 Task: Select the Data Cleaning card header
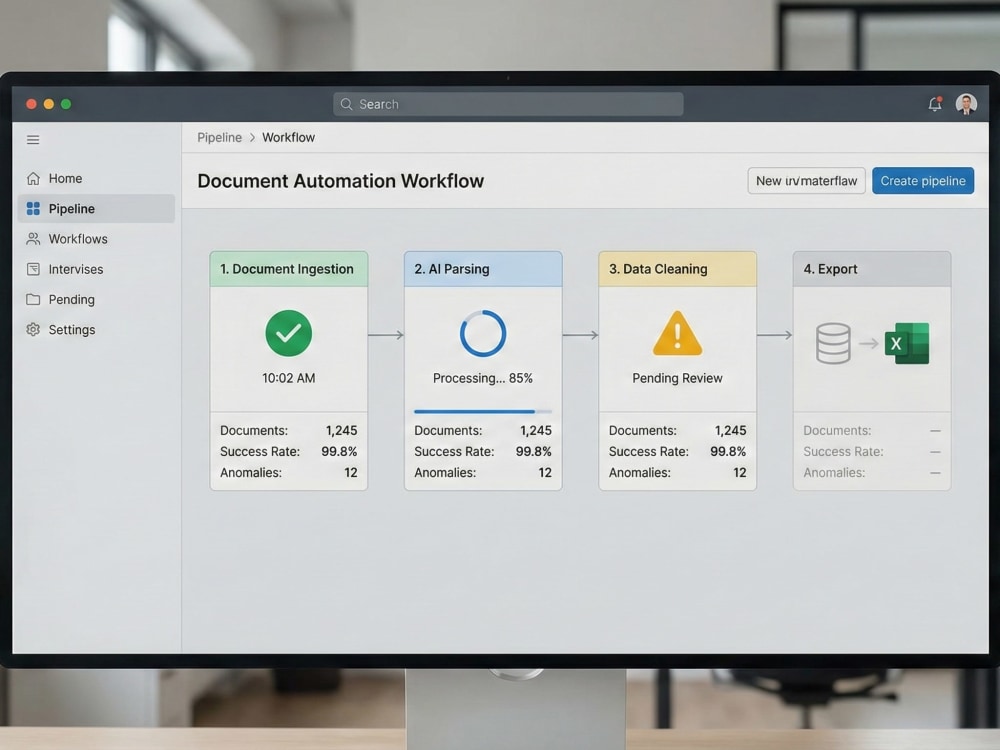click(677, 269)
